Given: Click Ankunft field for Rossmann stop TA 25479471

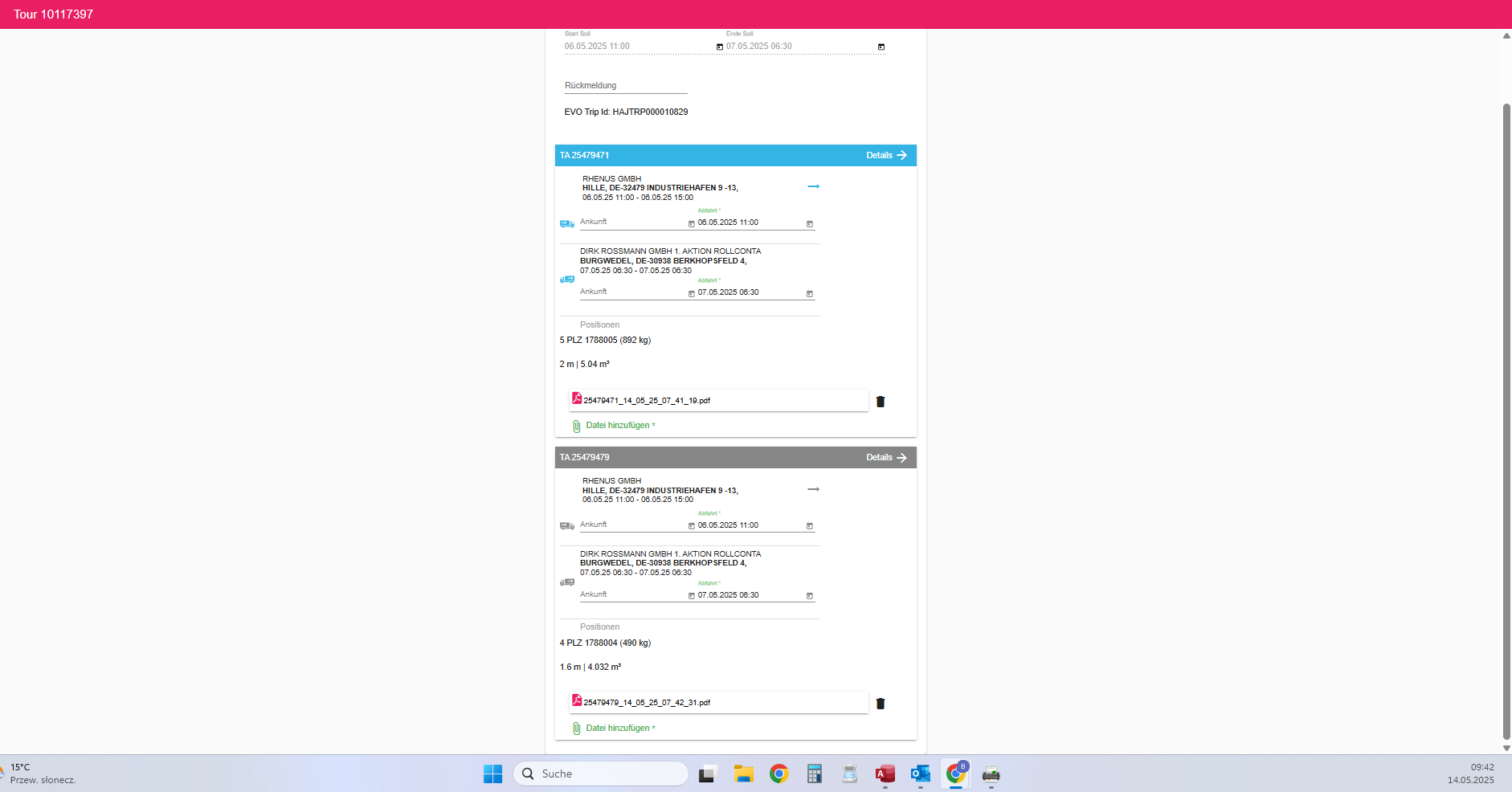Looking at the screenshot, I should click(x=632, y=292).
